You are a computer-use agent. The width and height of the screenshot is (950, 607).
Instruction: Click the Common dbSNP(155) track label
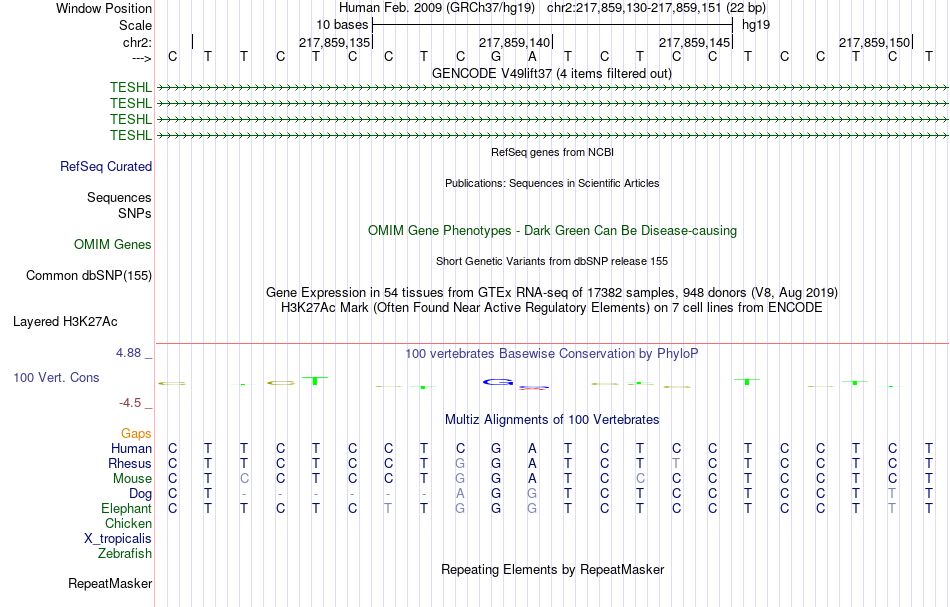coord(89,276)
